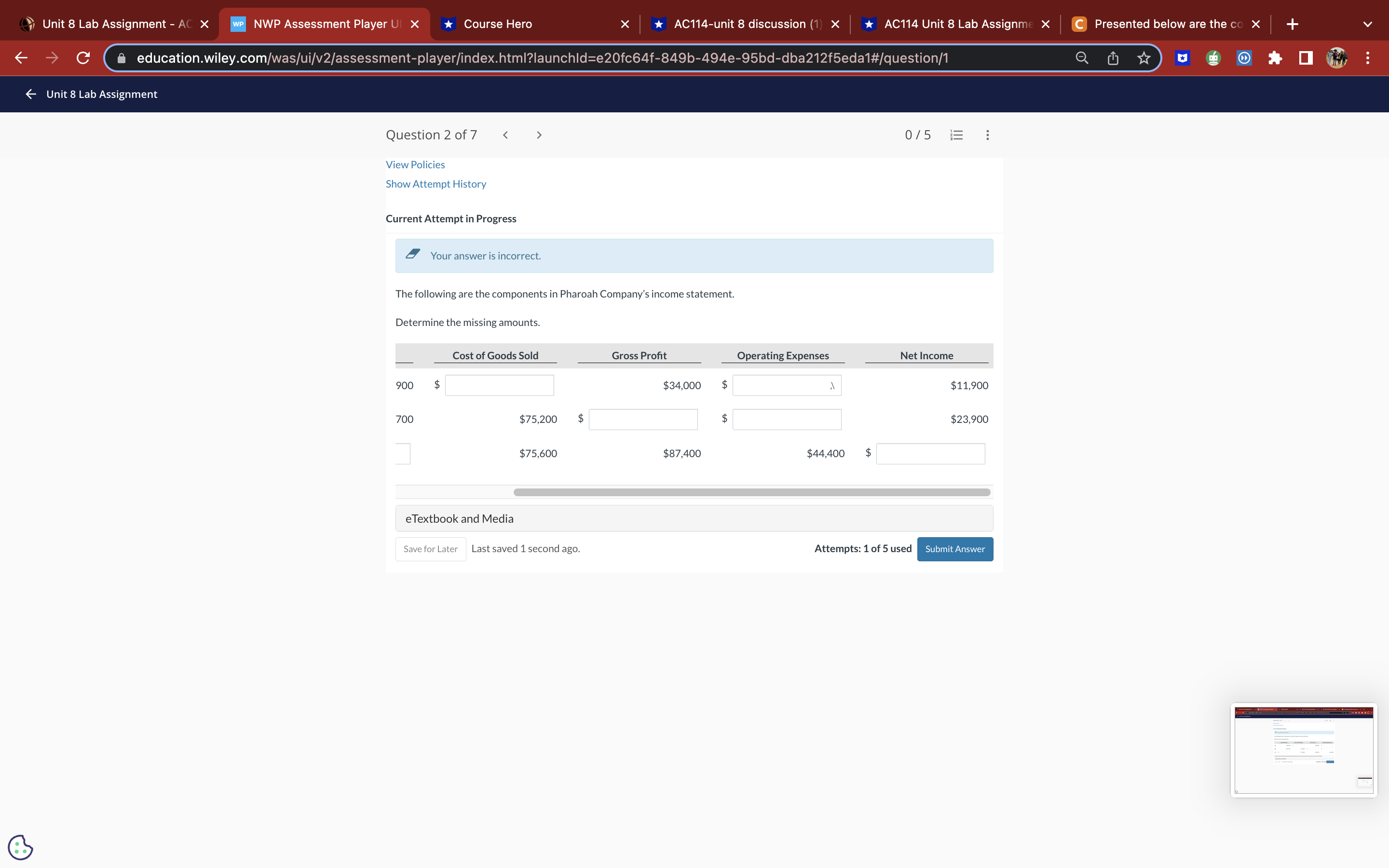The image size is (1389, 868).
Task: Click the Net Income input field
Action: pos(930,453)
